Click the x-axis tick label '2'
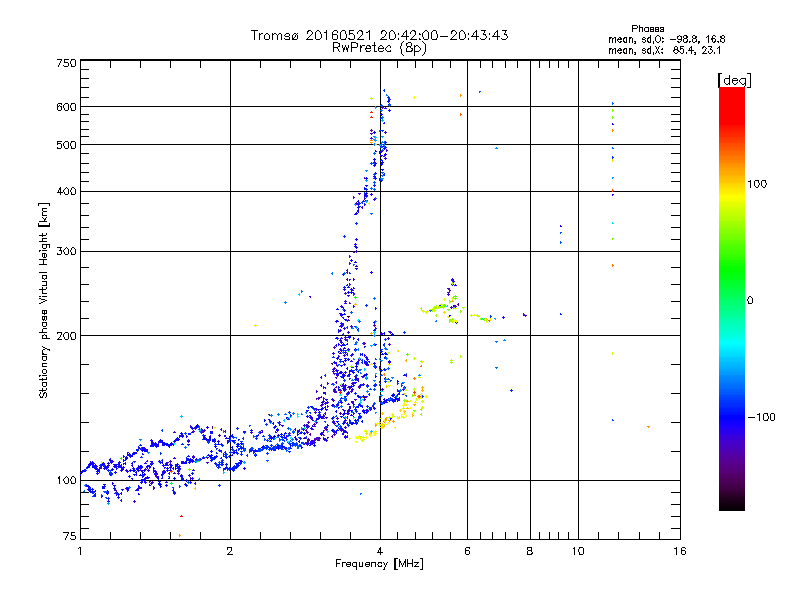Screen dimensions: 800x600 click(x=230, y=551)
